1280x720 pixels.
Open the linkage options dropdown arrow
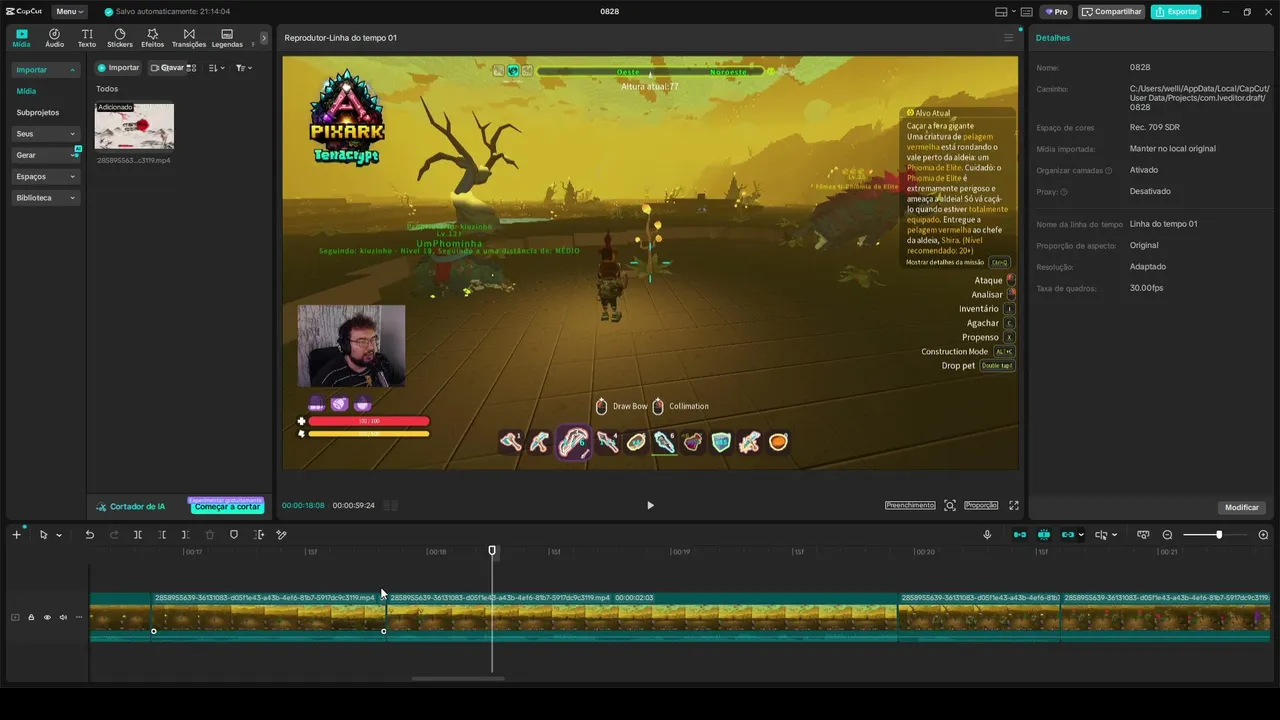[x=1081, y=535]
